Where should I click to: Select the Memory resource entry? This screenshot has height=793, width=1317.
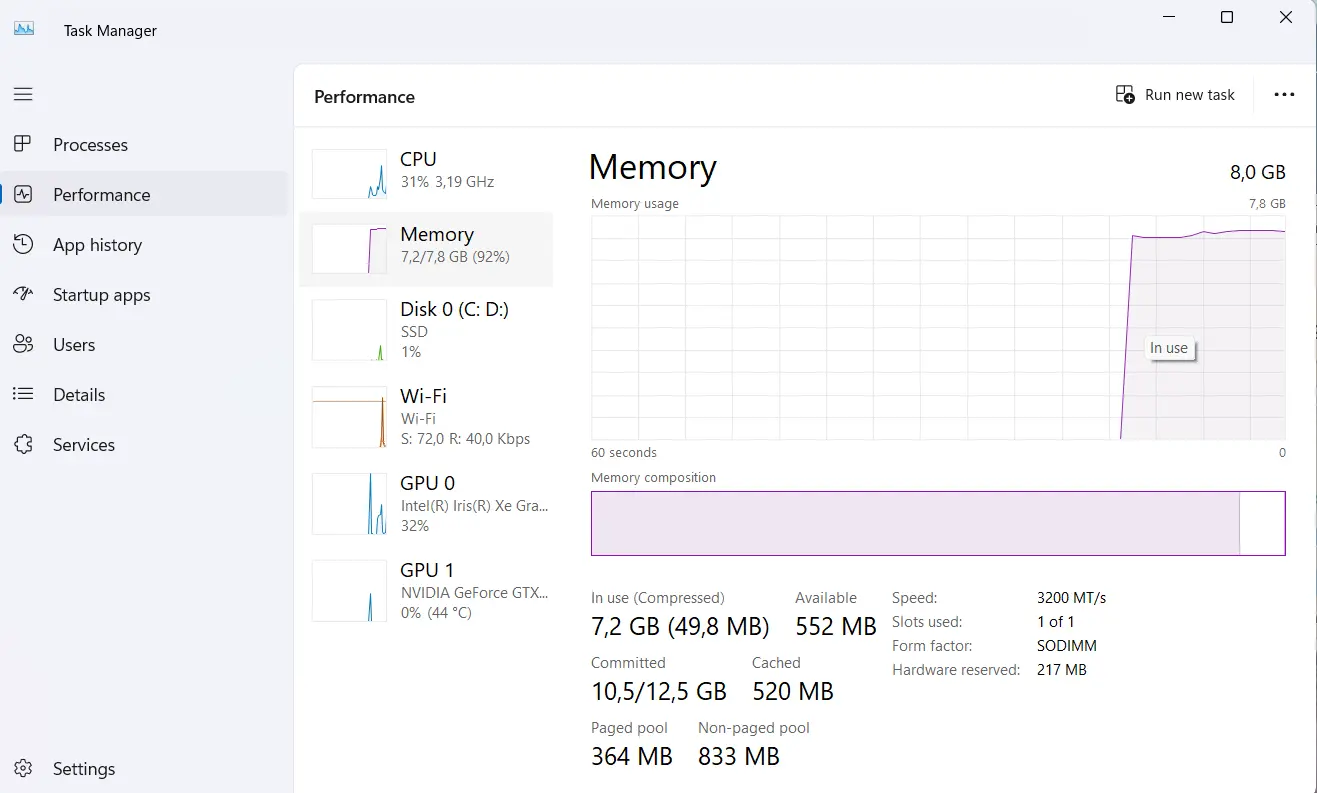[426, 249]
